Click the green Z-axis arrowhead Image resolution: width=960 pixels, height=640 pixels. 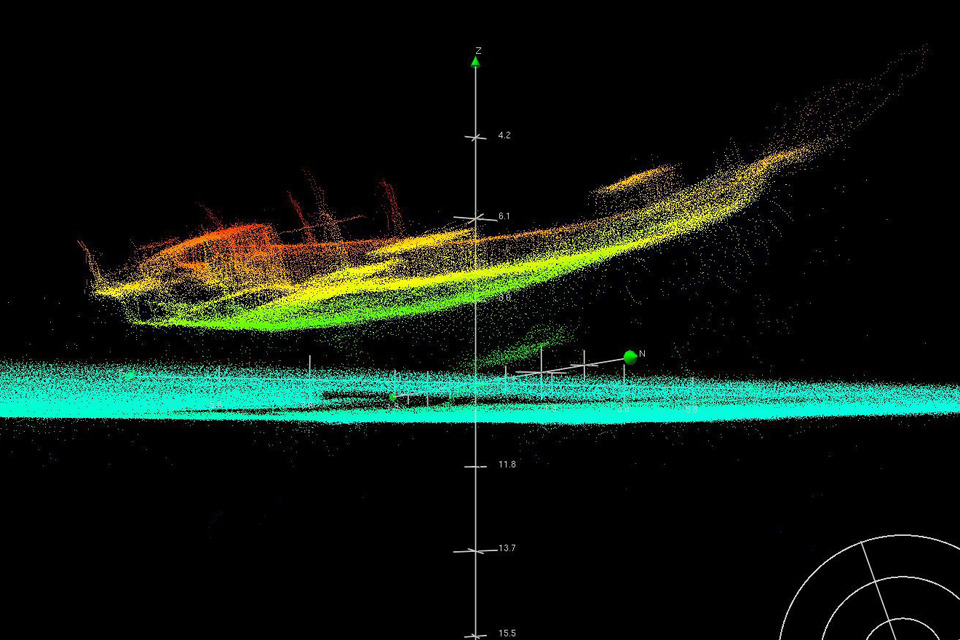coord(476,62)
